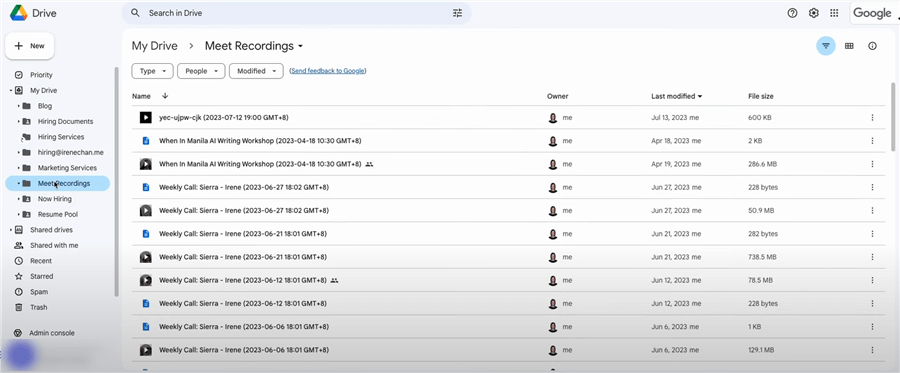Open the Help question mark icon
This screenshot has height=373, width=900.
[793, 13]
